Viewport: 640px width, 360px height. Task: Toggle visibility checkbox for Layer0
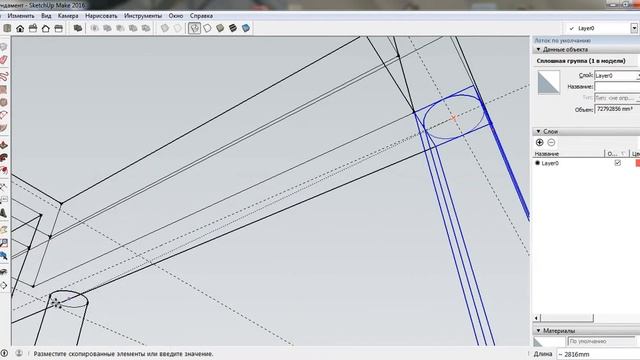pyautogui.click(x=618, y=163)
